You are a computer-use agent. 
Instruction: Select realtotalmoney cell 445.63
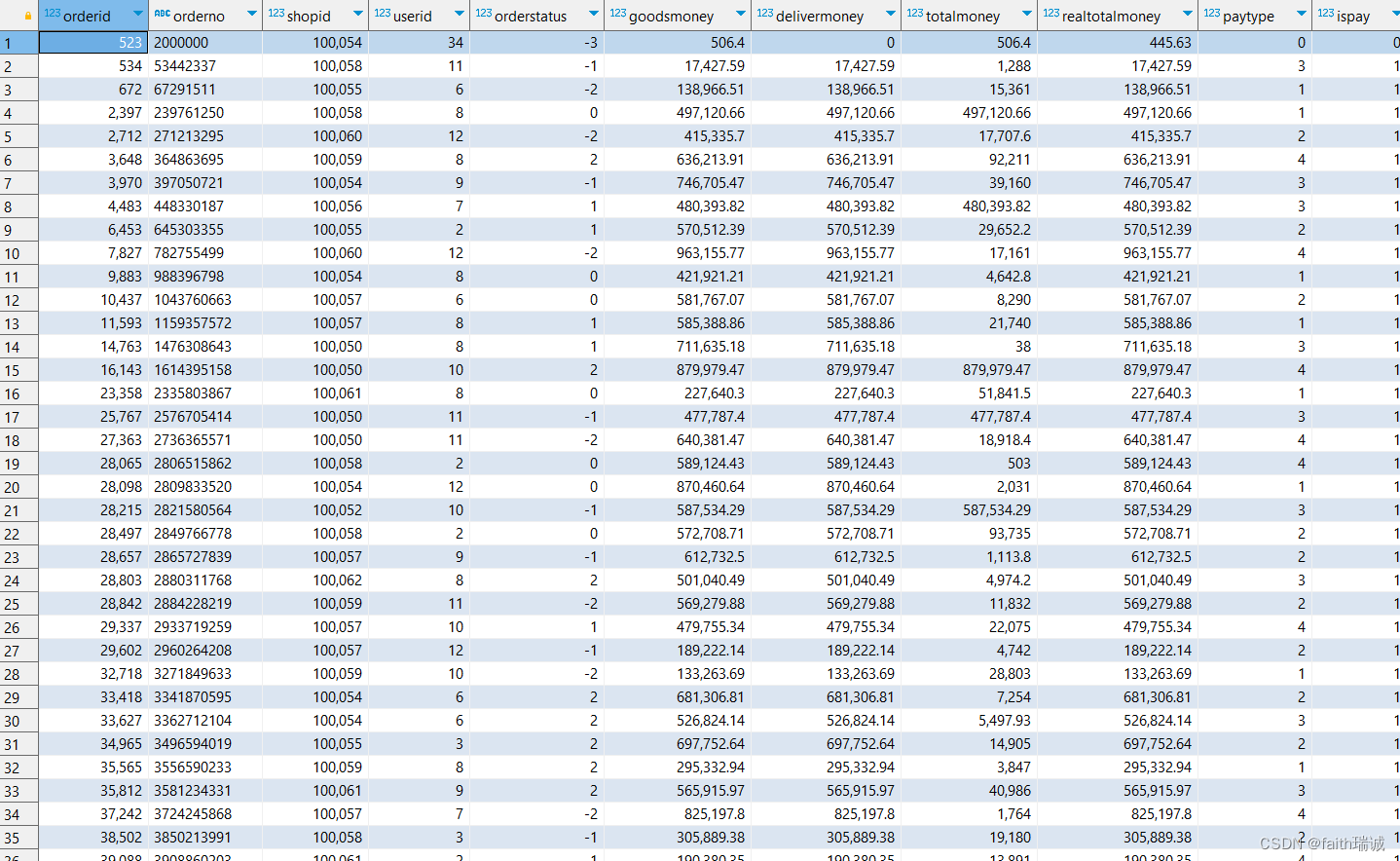click(1118, 43)
